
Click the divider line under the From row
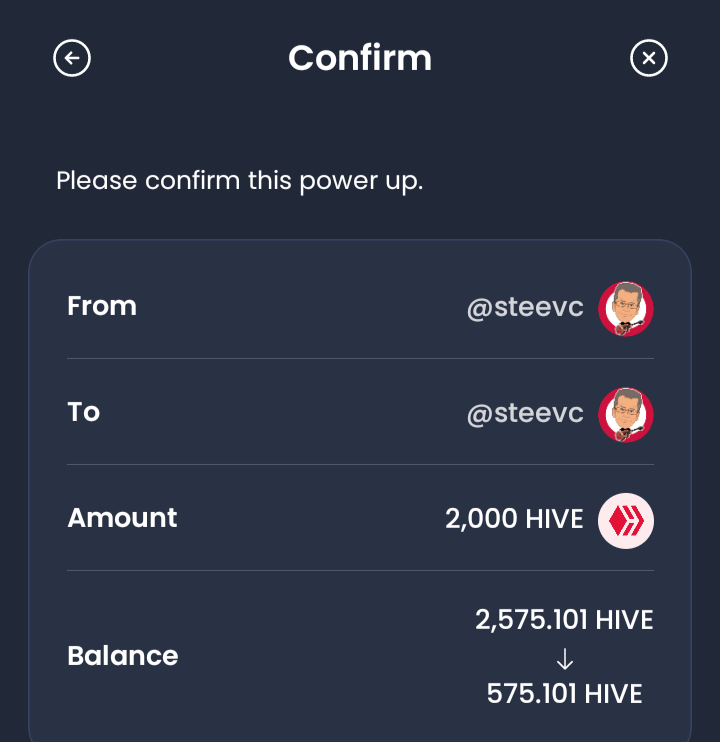click(360, 358)
